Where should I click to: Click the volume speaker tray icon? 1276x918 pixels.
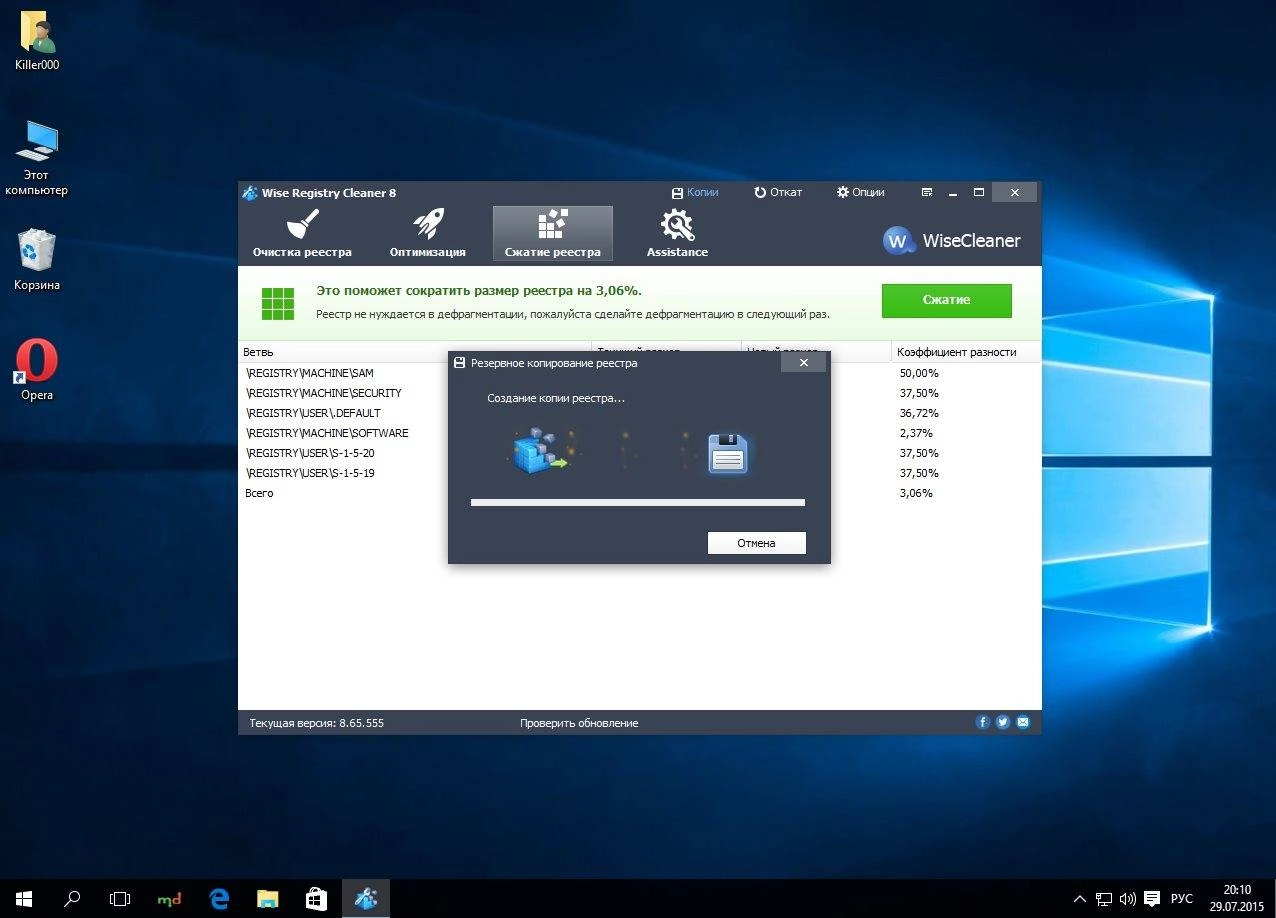pyautogui.click(x=1128, y=899)
